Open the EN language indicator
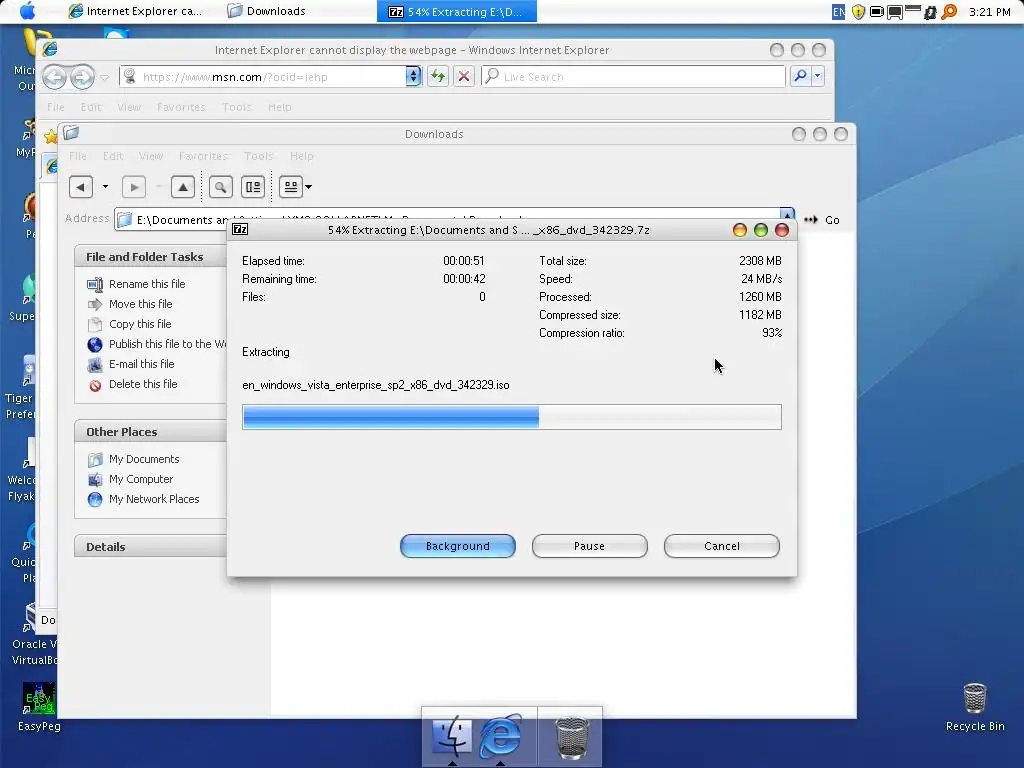 click(838, 12)
